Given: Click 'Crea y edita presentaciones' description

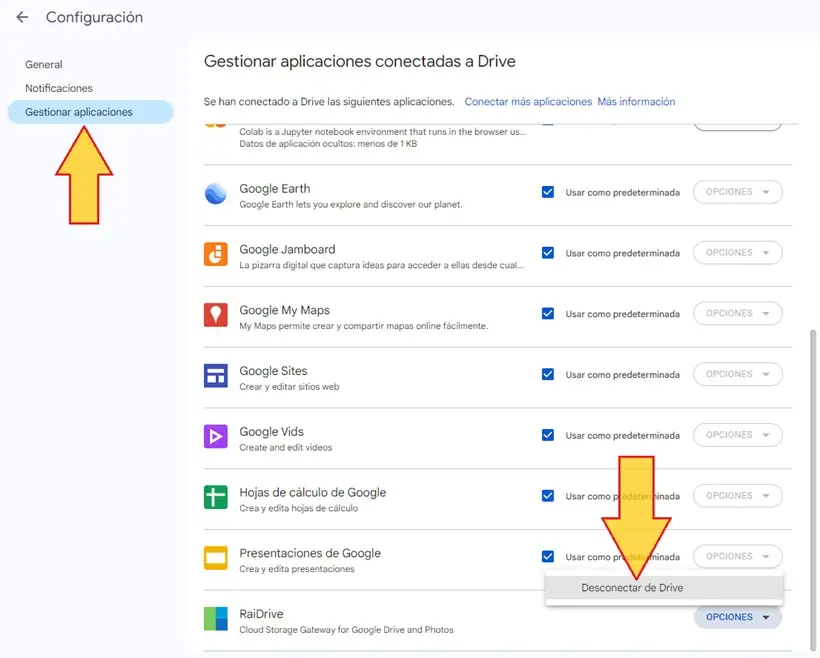Looking at the screenshot, I should pyautogui.click(x=297, y=569).
